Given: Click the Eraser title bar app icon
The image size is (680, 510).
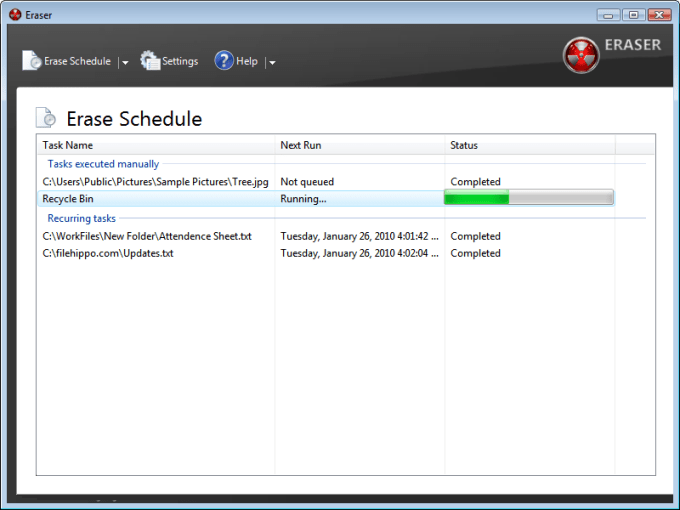Looking at the screenshot, I should (15, 15).
